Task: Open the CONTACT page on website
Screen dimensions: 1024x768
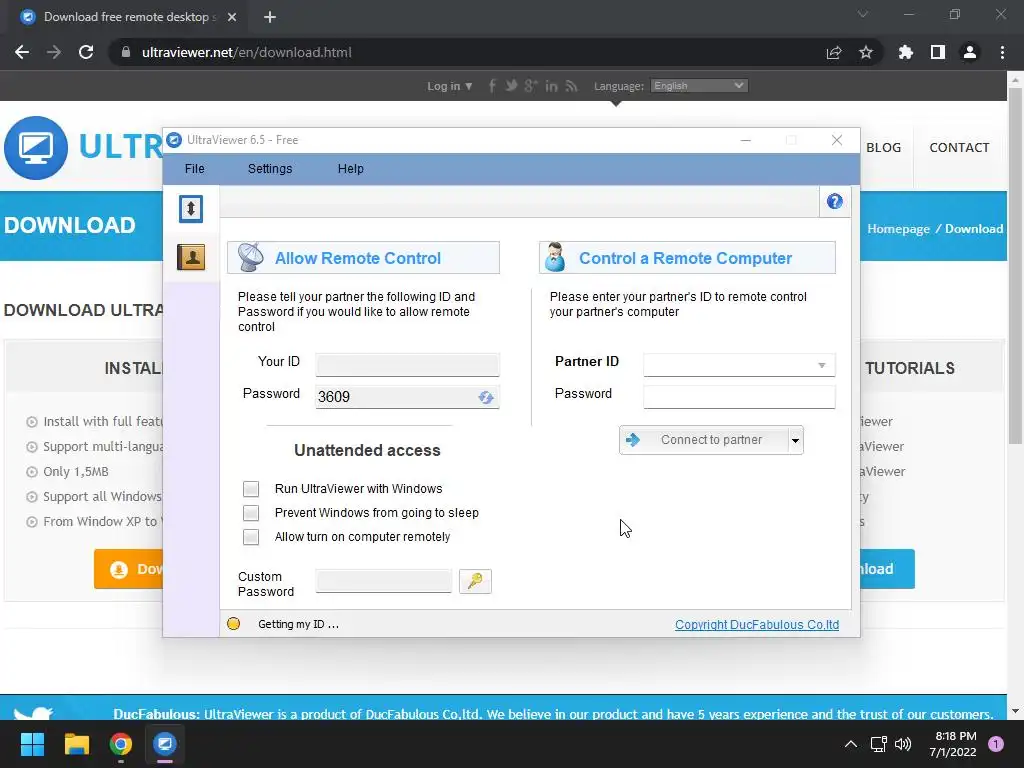Action: click(959, 148)
